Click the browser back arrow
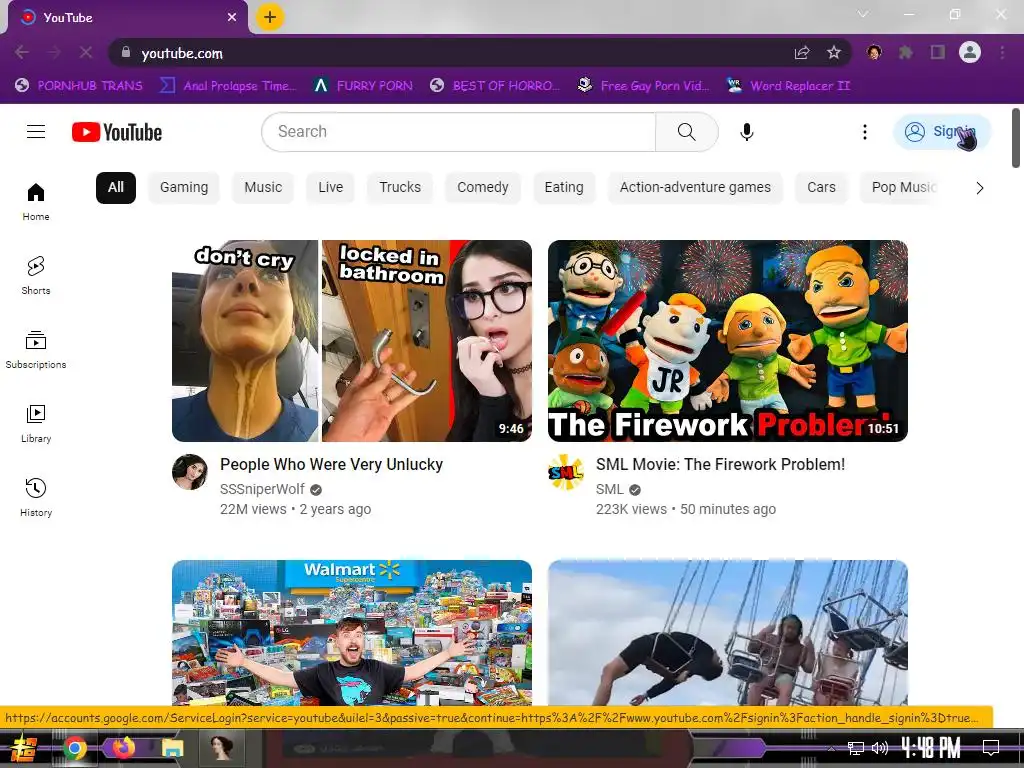This screenshot has width=1024, height=768. (22, 52)
